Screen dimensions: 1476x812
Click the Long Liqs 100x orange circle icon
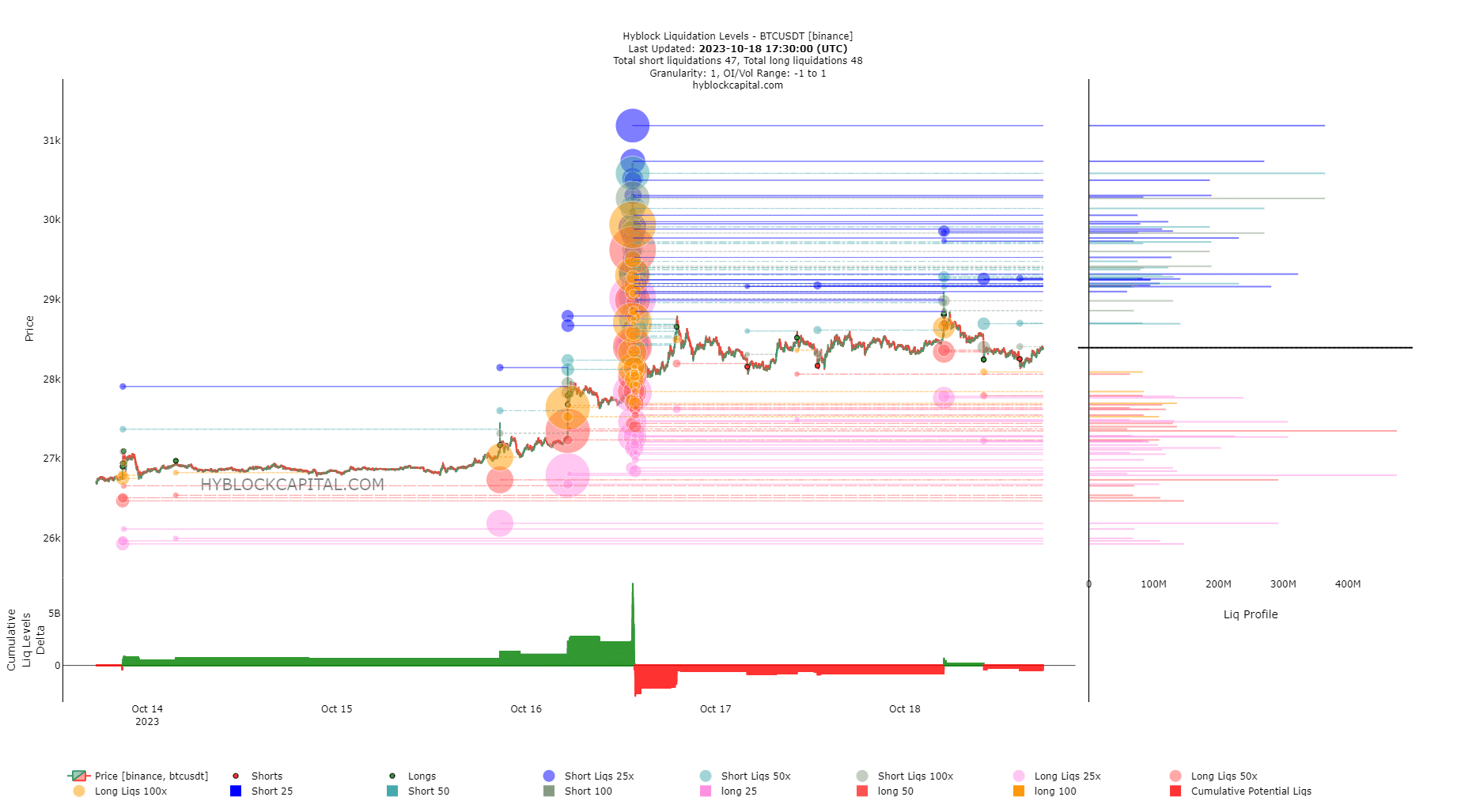[x=79, y=791]
